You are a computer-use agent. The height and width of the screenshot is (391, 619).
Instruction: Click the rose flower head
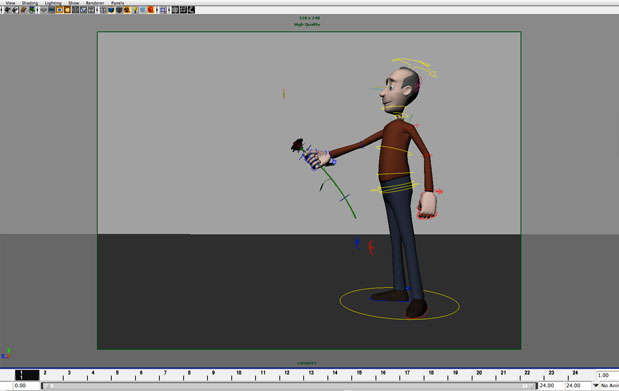click(297, 145)
